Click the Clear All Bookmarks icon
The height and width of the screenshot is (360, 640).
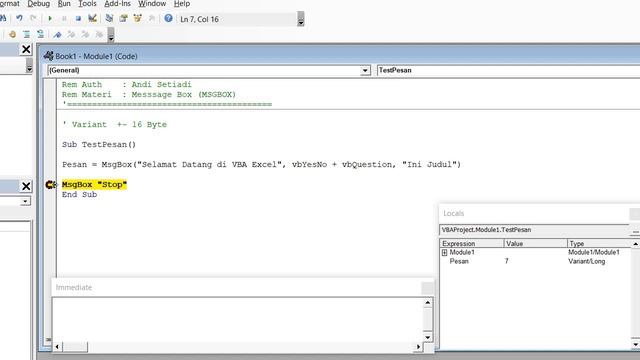(99, 35)
